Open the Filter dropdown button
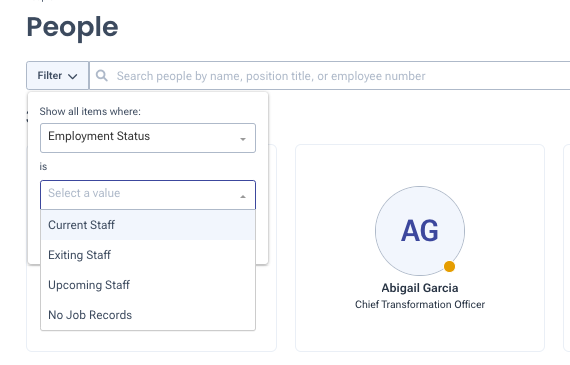Viewport: 570px width, 365px height. [x=57, y=76]
